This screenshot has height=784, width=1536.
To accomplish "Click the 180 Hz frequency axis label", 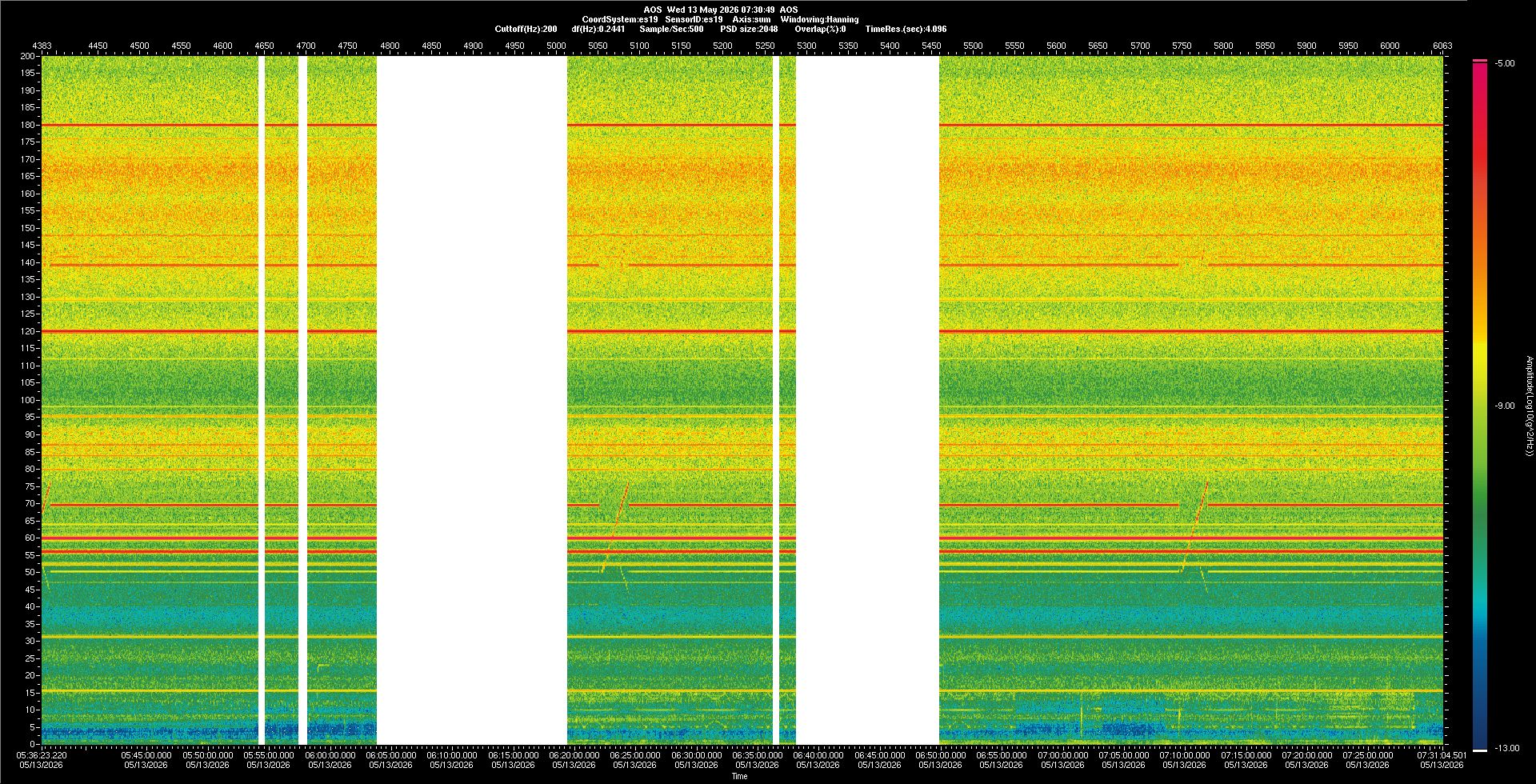I will click(28, 126).
